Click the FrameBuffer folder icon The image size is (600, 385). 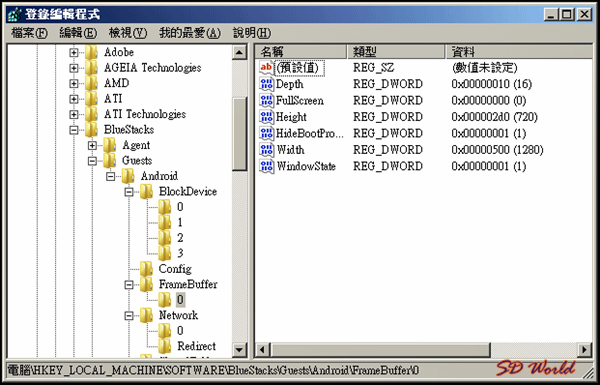click(146, 284)
